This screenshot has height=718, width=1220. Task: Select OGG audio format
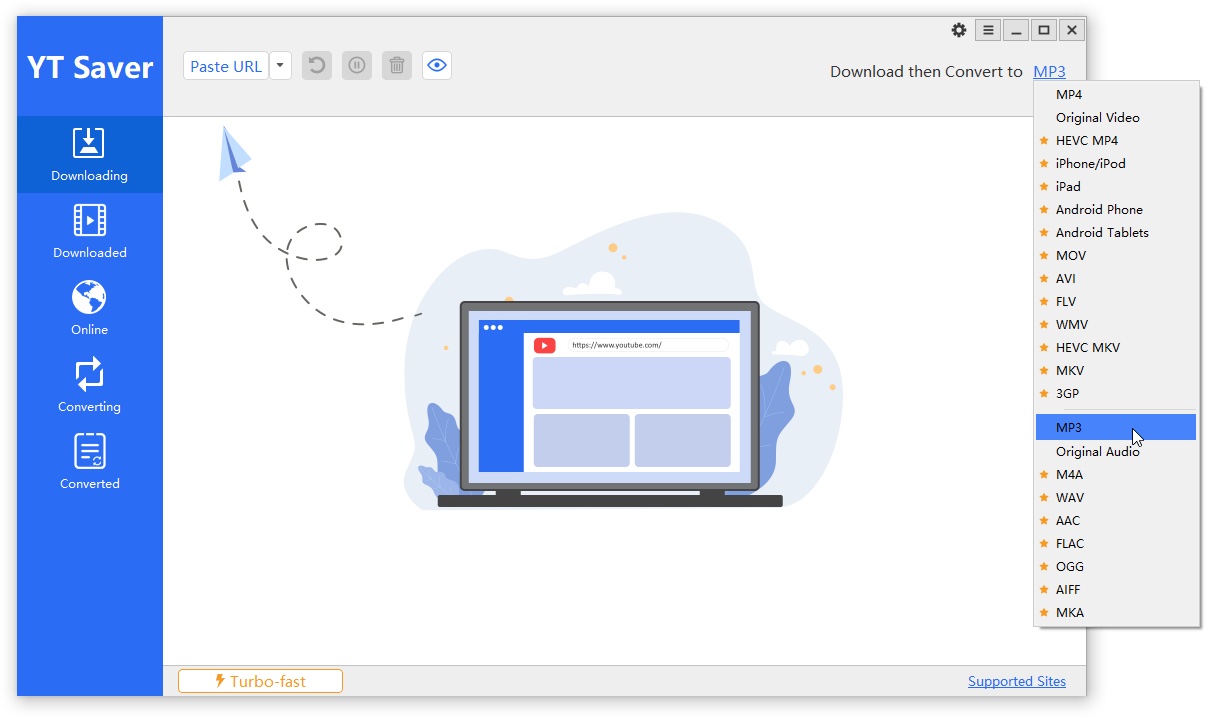[x=1116, y=566]
